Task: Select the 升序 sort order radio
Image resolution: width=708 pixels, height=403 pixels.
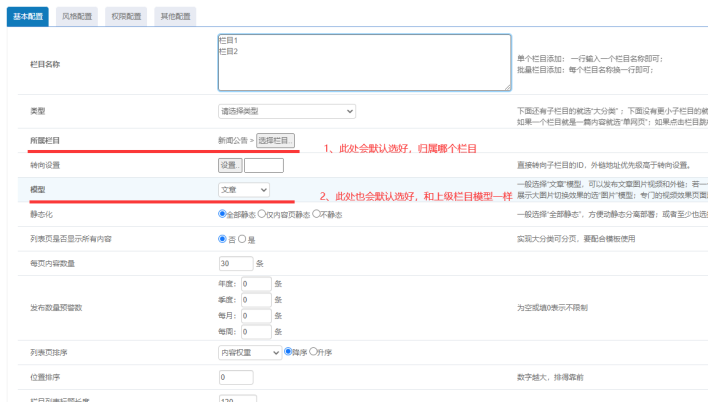Action: coord(312,352)
